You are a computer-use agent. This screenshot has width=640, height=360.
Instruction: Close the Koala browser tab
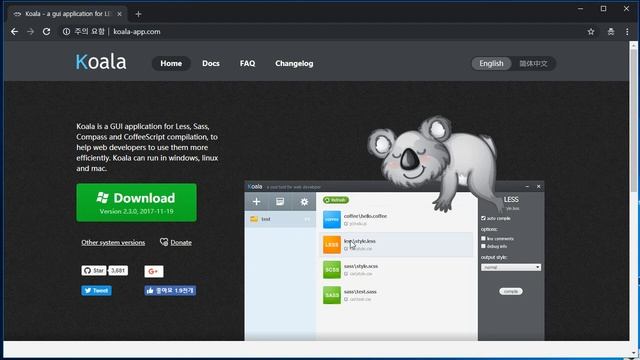coord(119,14)
